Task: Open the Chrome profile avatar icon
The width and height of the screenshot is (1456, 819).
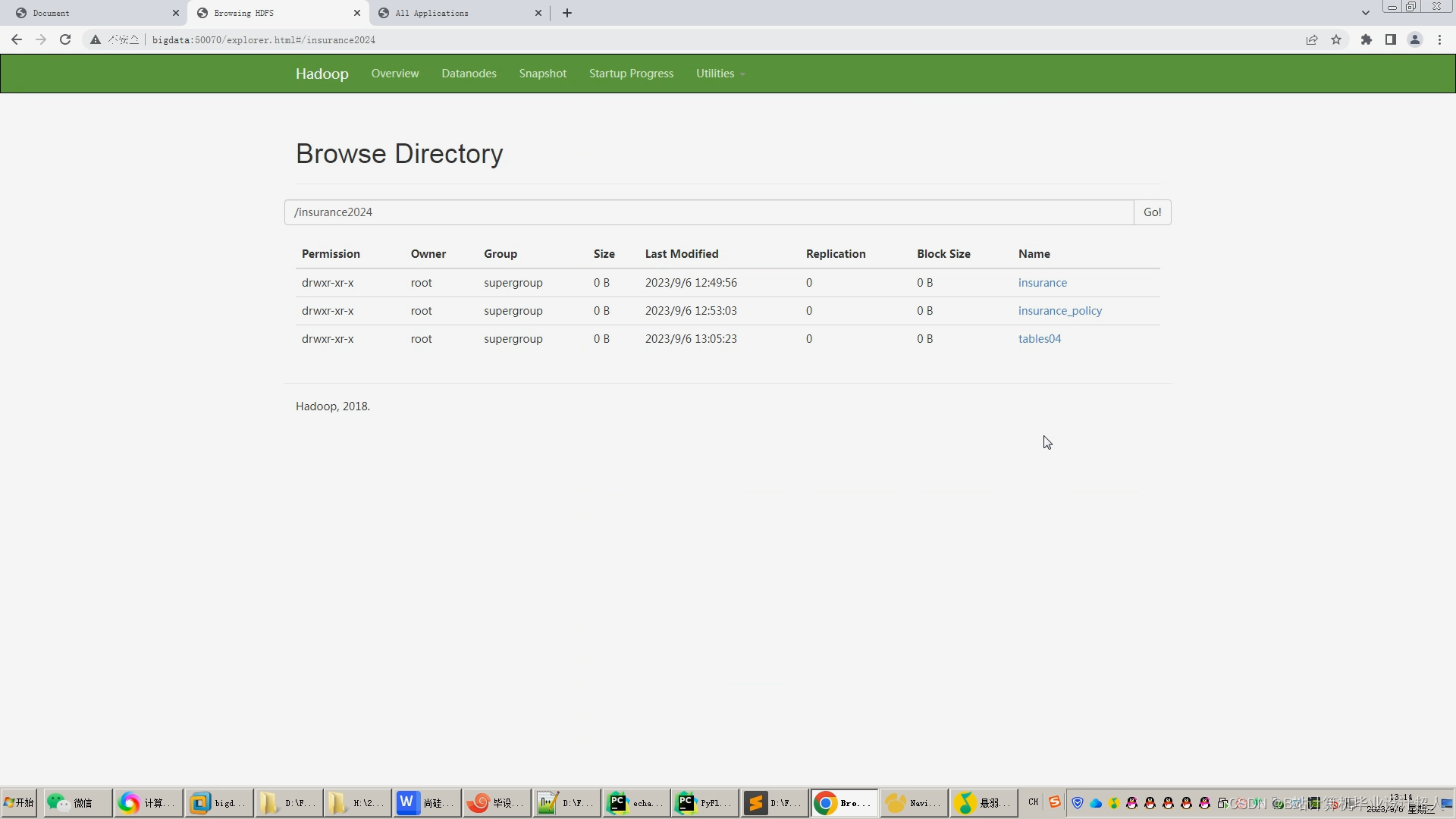Action: pyautogui.click(x=1414, y=39)
